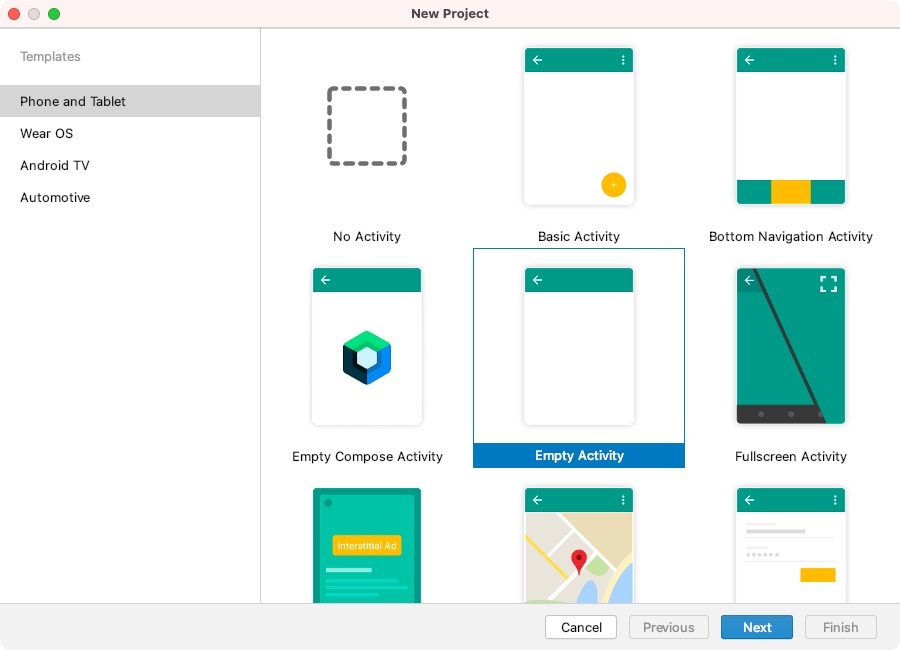Screen dimensions: 900x650
Task: Proceed with the Next button
Action: pyautogui.click(x=757, y=627)
